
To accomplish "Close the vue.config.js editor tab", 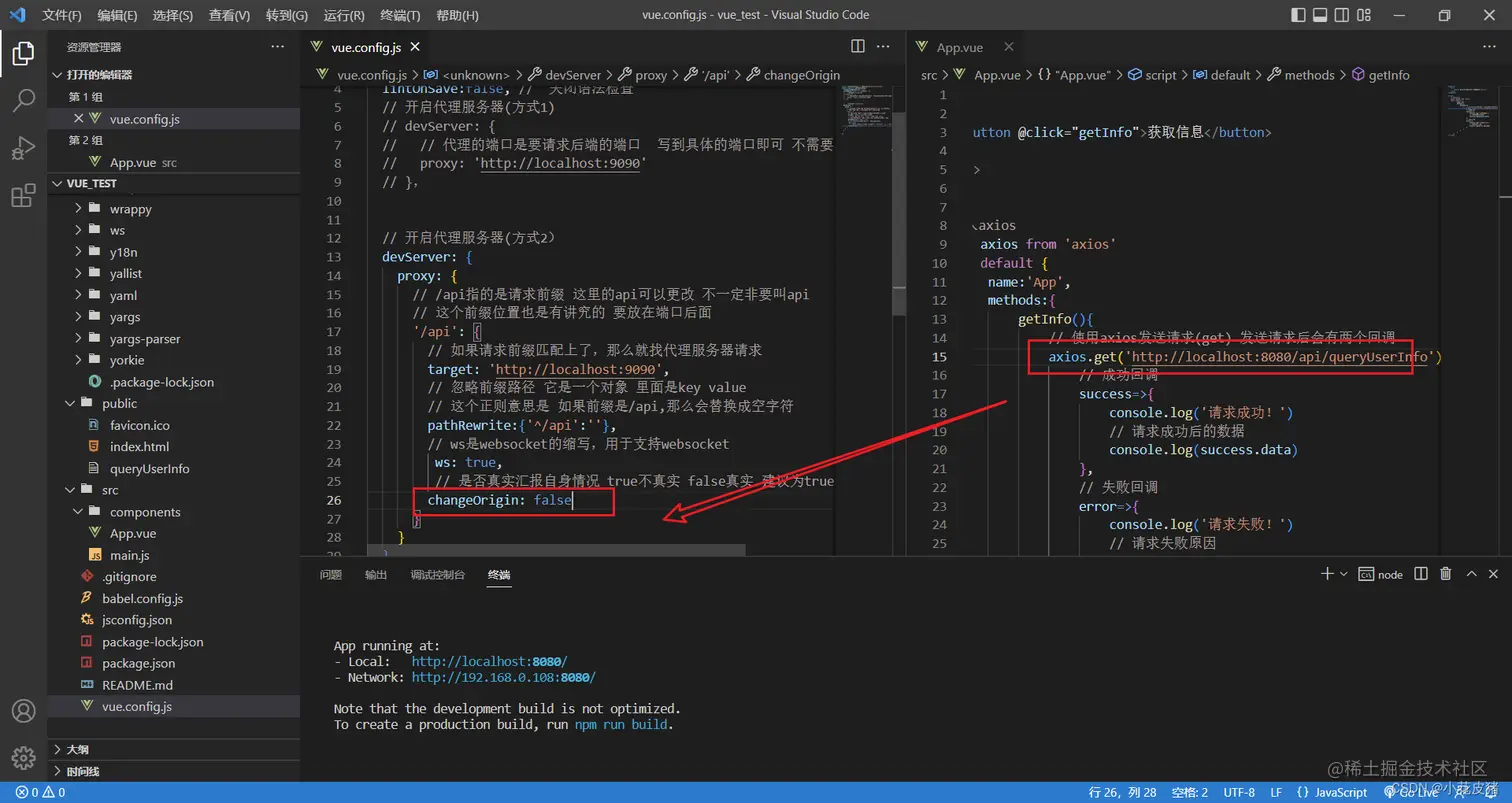I will click(x=415, y=47).
